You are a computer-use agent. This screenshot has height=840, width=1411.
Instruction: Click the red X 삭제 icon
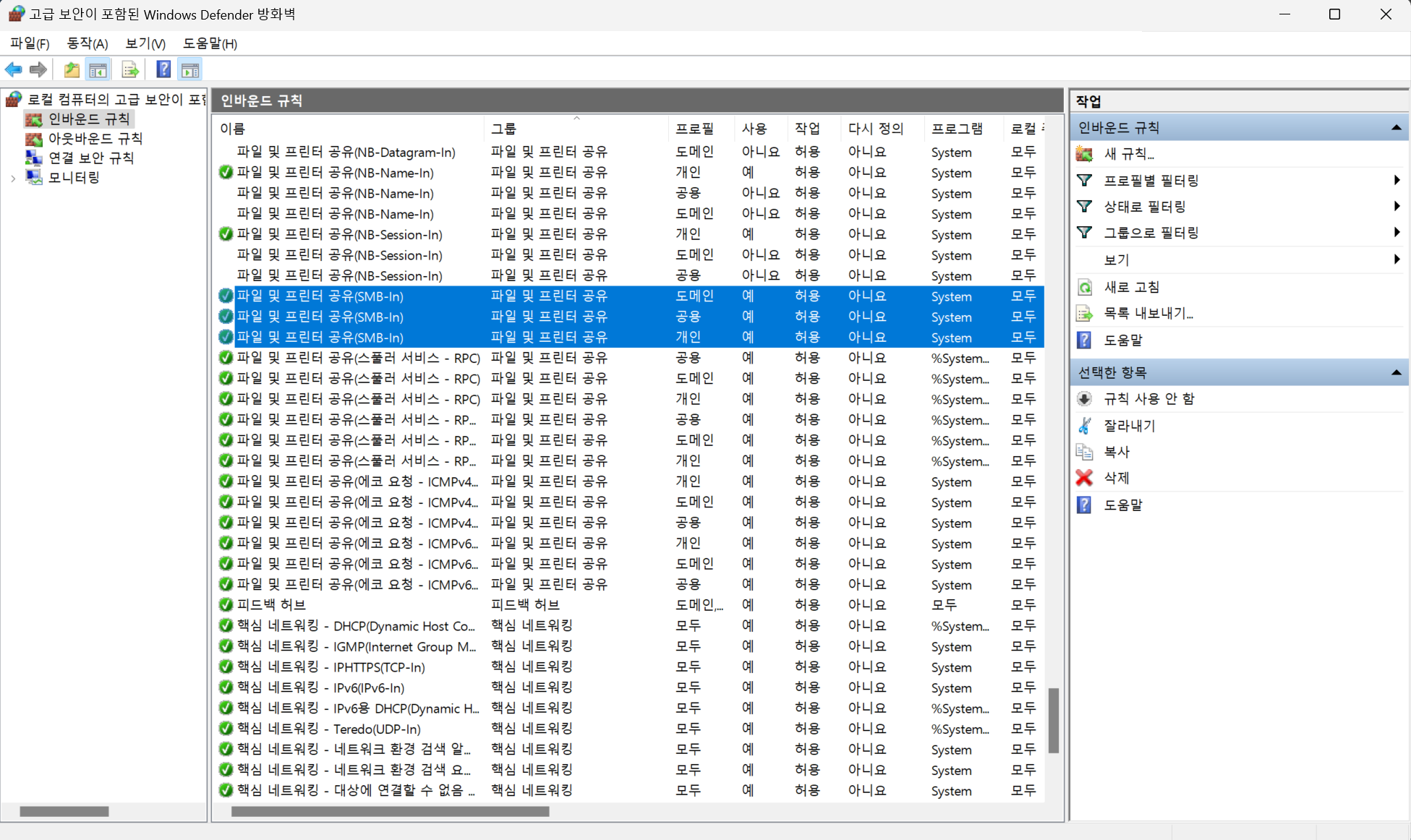[1084, 478]
